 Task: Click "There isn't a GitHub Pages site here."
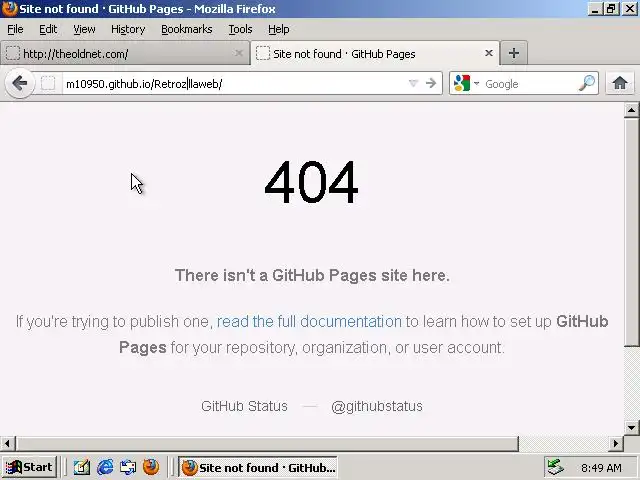point(312,276)
